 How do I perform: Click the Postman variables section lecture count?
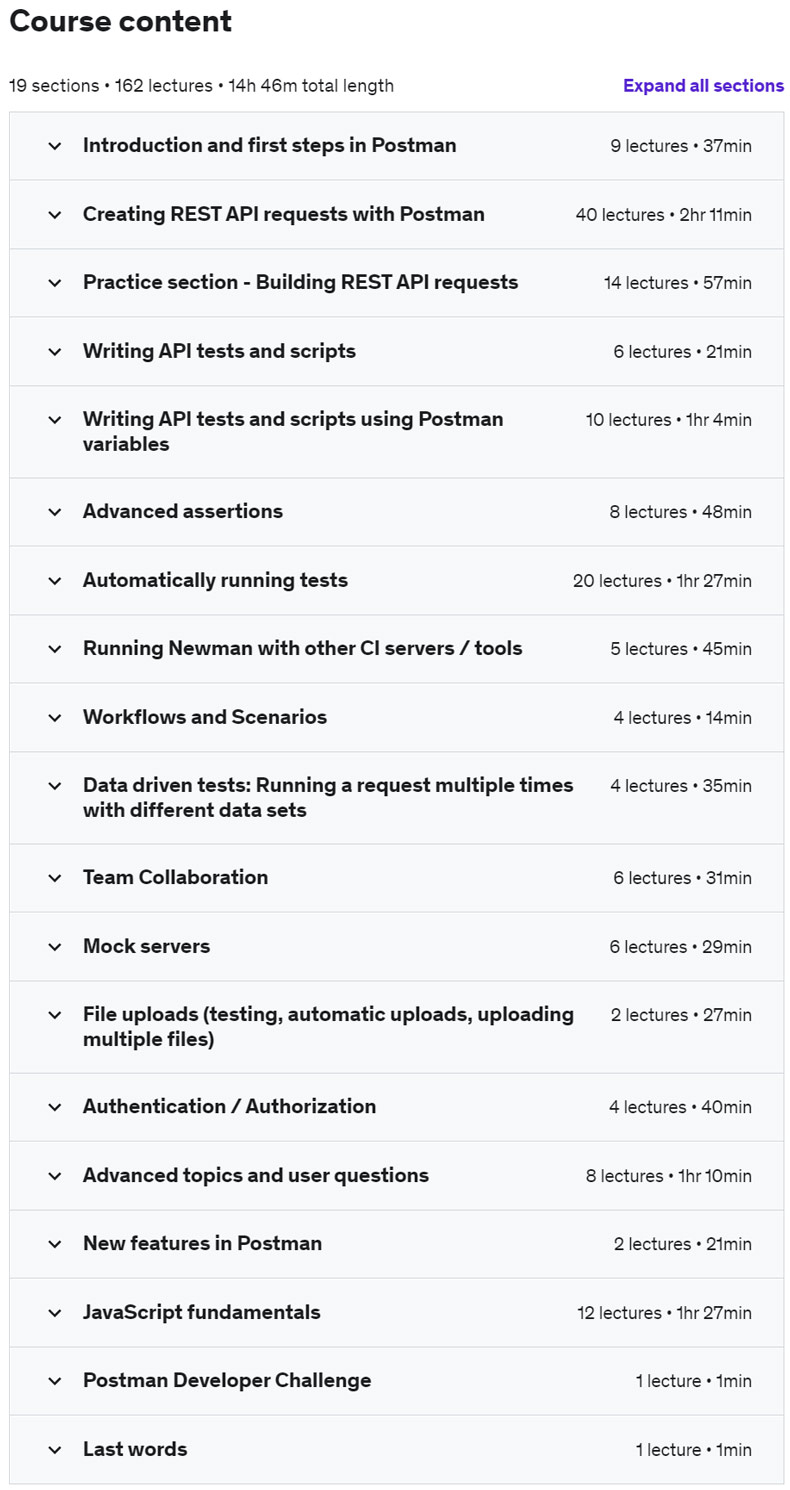[x=668, y=420]
